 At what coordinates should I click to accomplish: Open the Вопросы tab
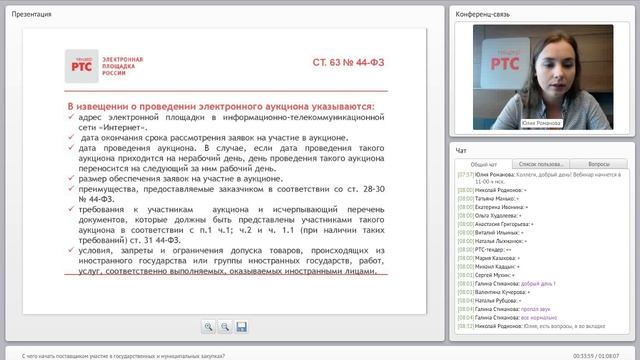point(599,164)
